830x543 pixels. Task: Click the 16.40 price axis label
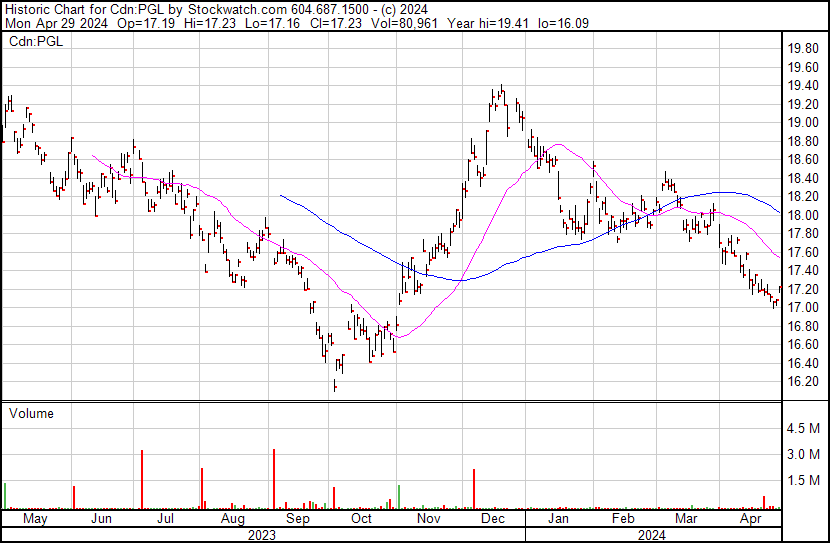pos(803,363)
